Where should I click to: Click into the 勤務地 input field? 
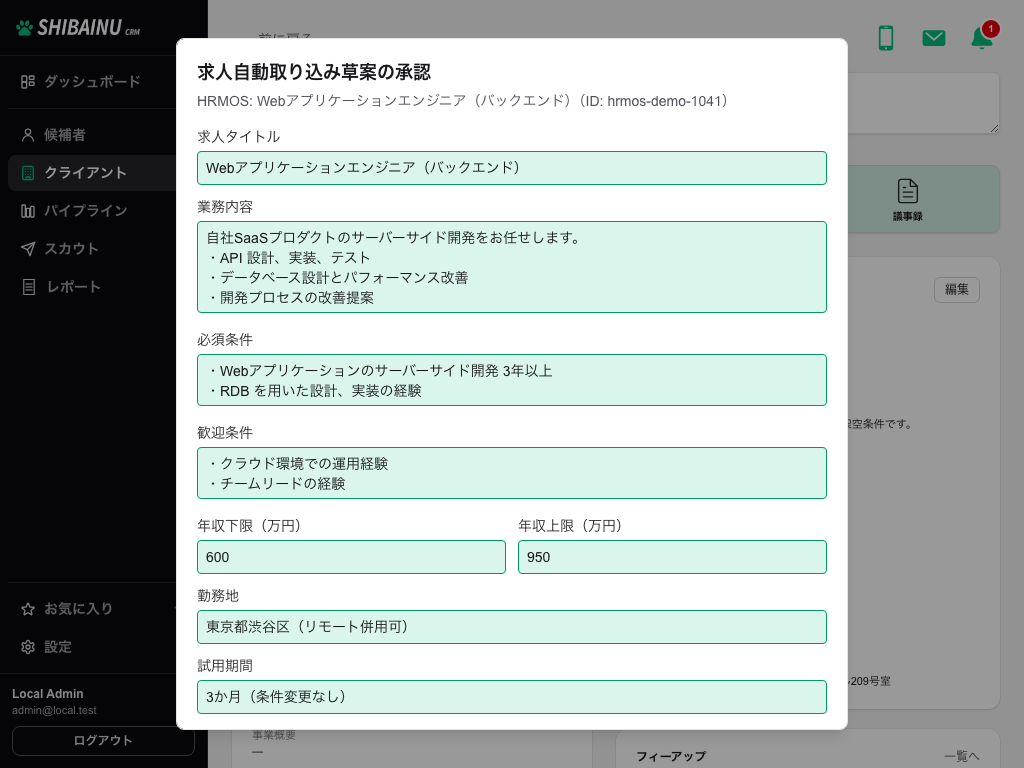(x=512, y=627)
